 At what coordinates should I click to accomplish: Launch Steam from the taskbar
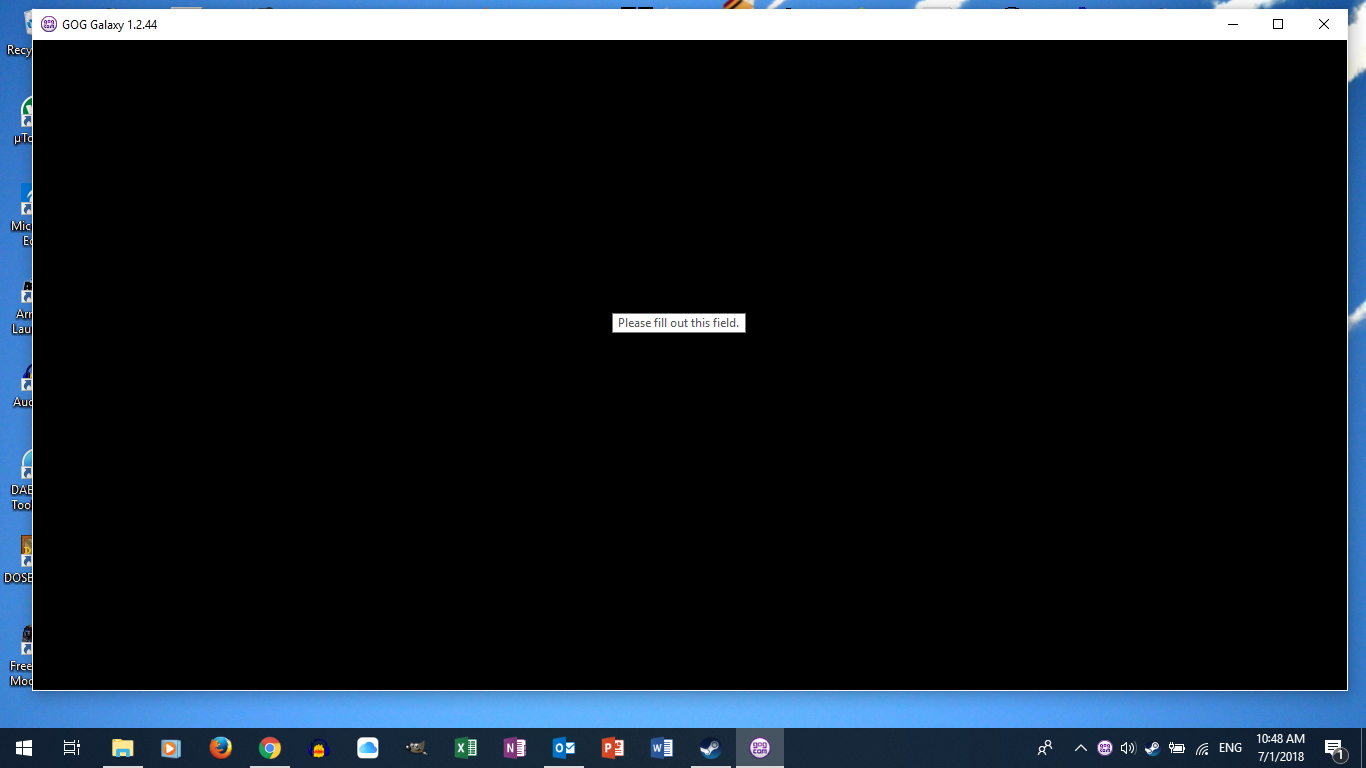(x=710, y=747)
